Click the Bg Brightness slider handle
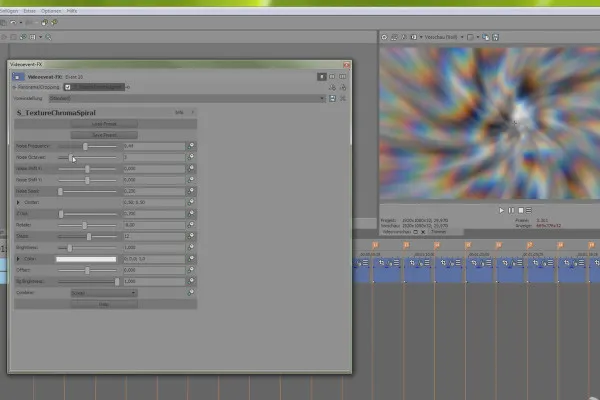The height and width of the screenshot is (400, 600). (x=117, y=282)
